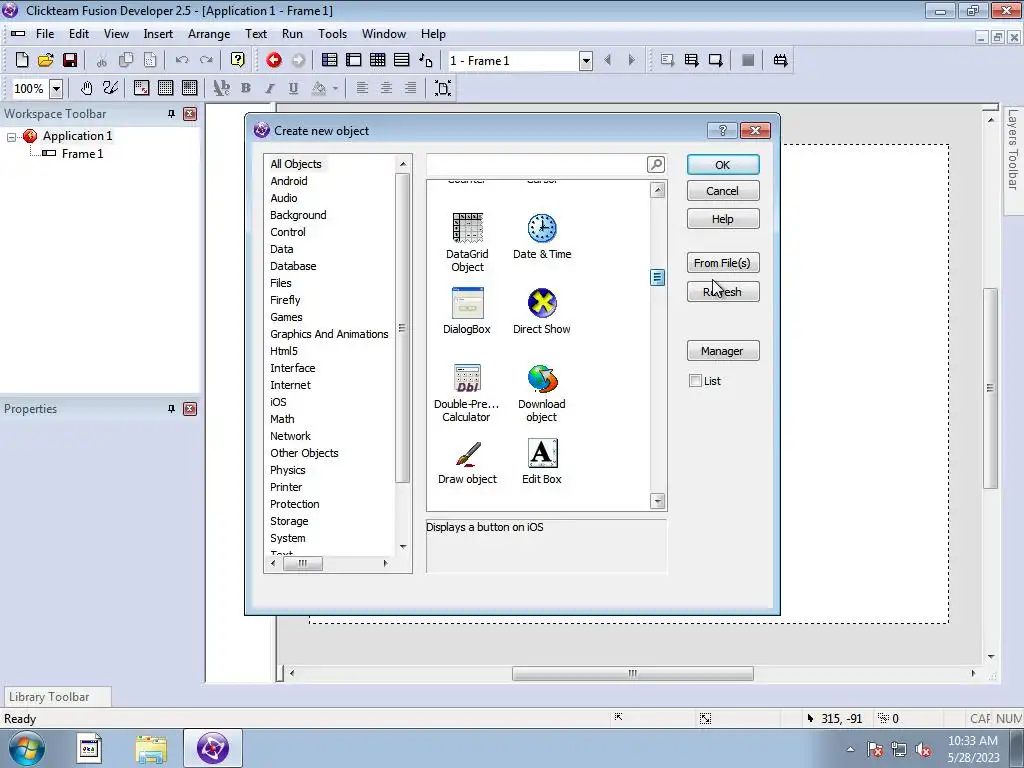Toggle the Snap to Grid icon
Image resolution: width=1024 pixels, height=768 pixels.
[x=189, y=88]
